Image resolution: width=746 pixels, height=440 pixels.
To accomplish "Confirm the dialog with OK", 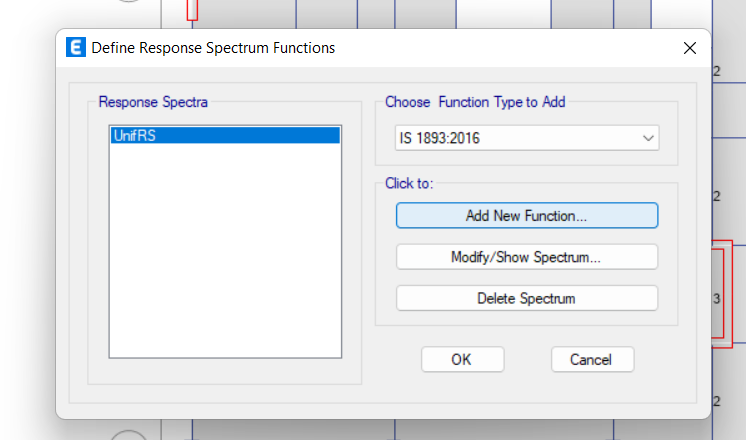I will point(462,360).
